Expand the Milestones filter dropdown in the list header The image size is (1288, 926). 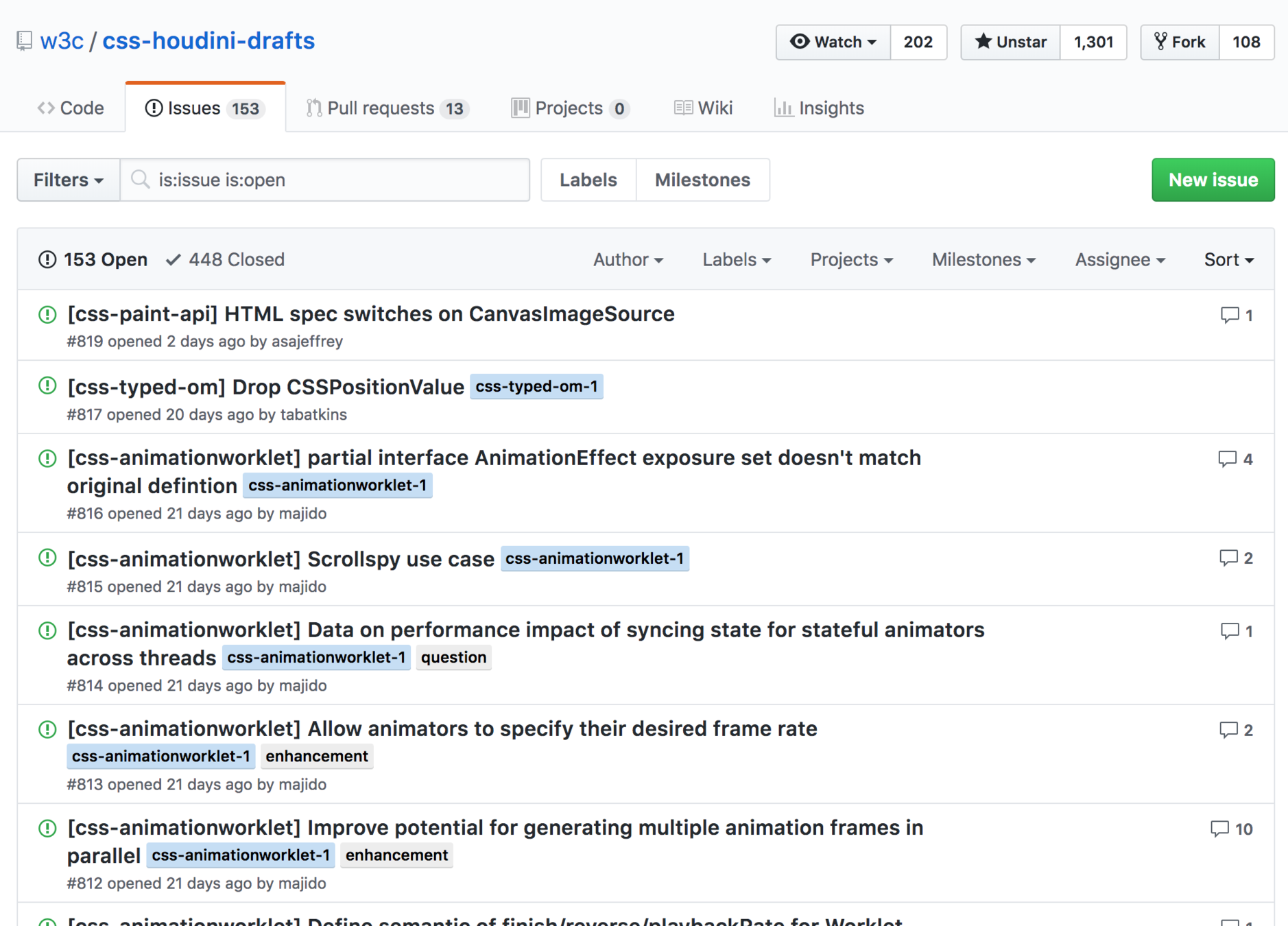pos(983,259)
